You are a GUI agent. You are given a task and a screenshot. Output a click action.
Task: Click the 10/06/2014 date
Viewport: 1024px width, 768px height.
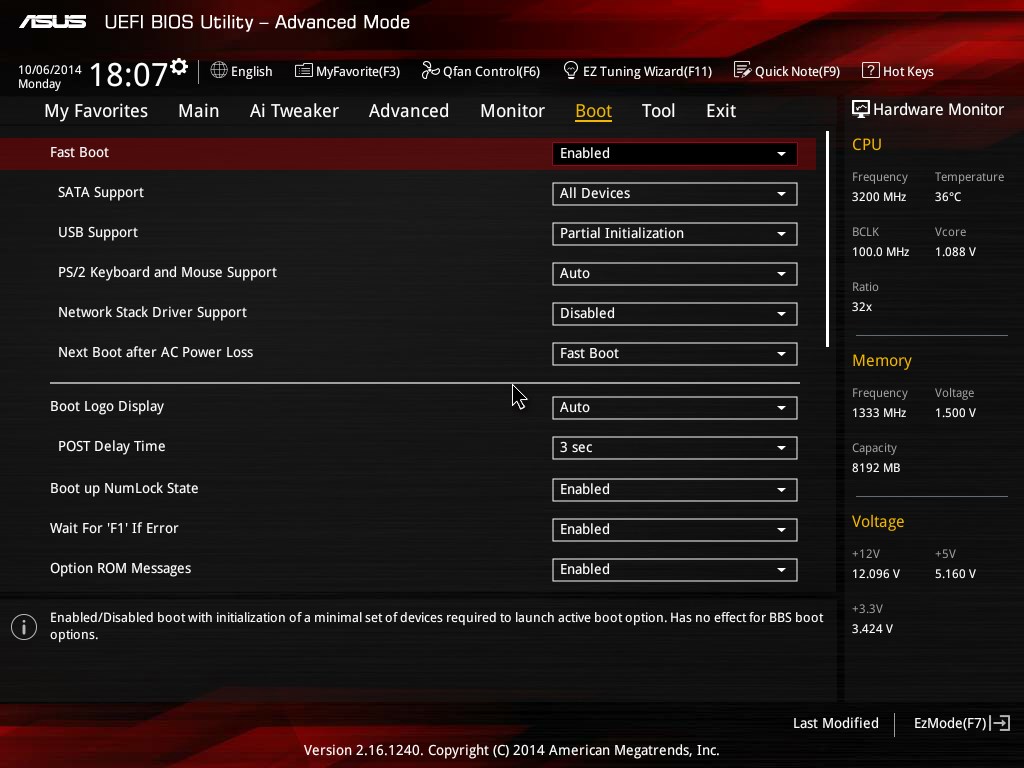(x=50, y=69)
